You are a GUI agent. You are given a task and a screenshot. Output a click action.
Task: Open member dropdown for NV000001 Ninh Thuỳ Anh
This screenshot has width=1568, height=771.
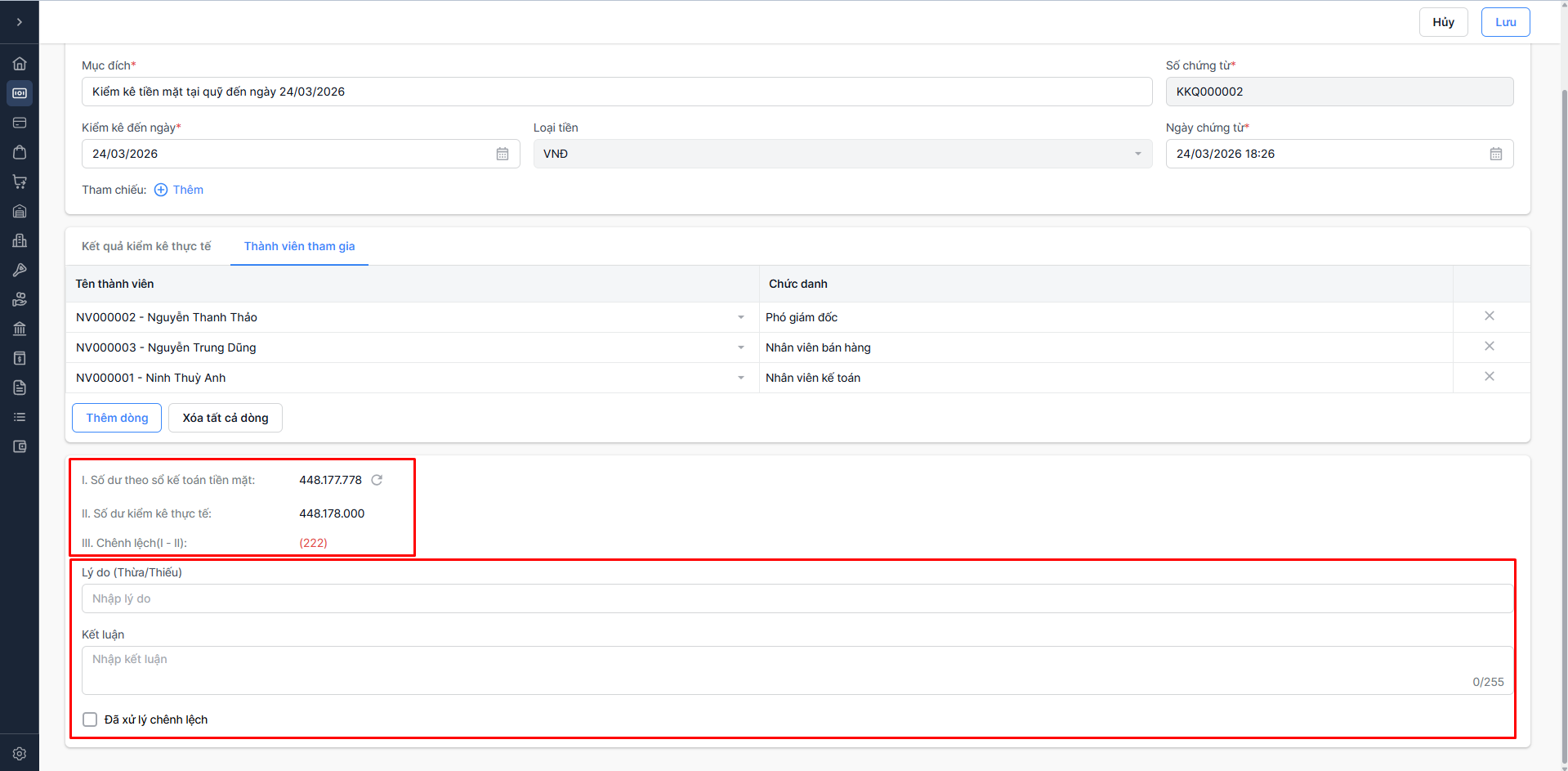tap(741, 378)
